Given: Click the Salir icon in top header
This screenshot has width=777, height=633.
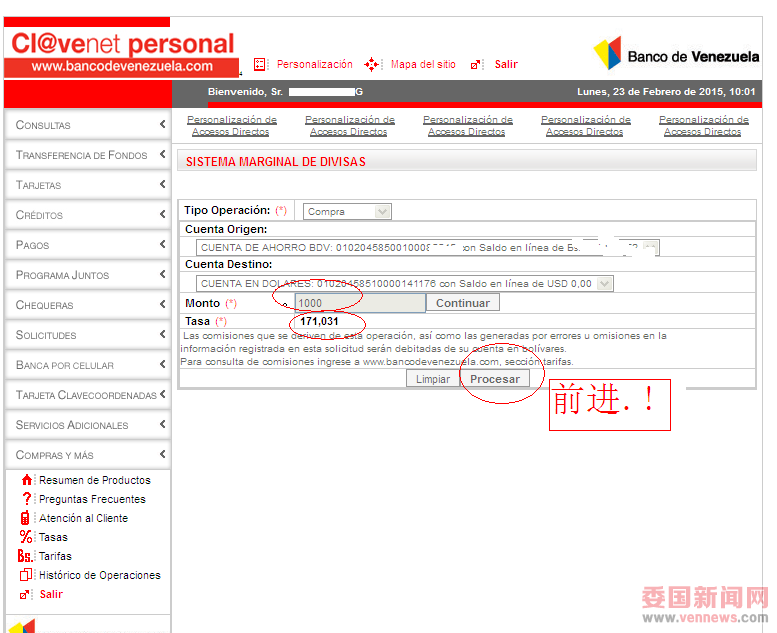Looking at the screenshot, I should click(475, 65).
